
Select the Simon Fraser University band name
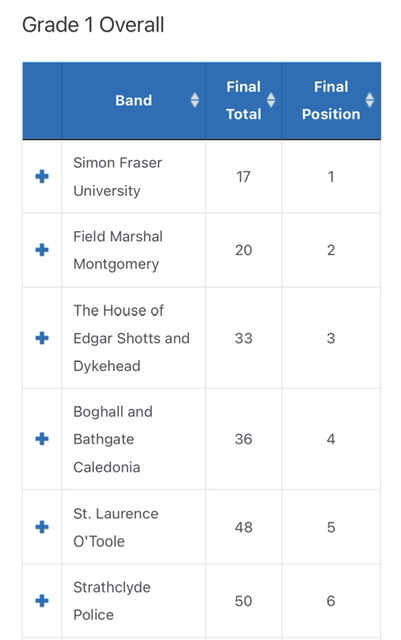118,177
